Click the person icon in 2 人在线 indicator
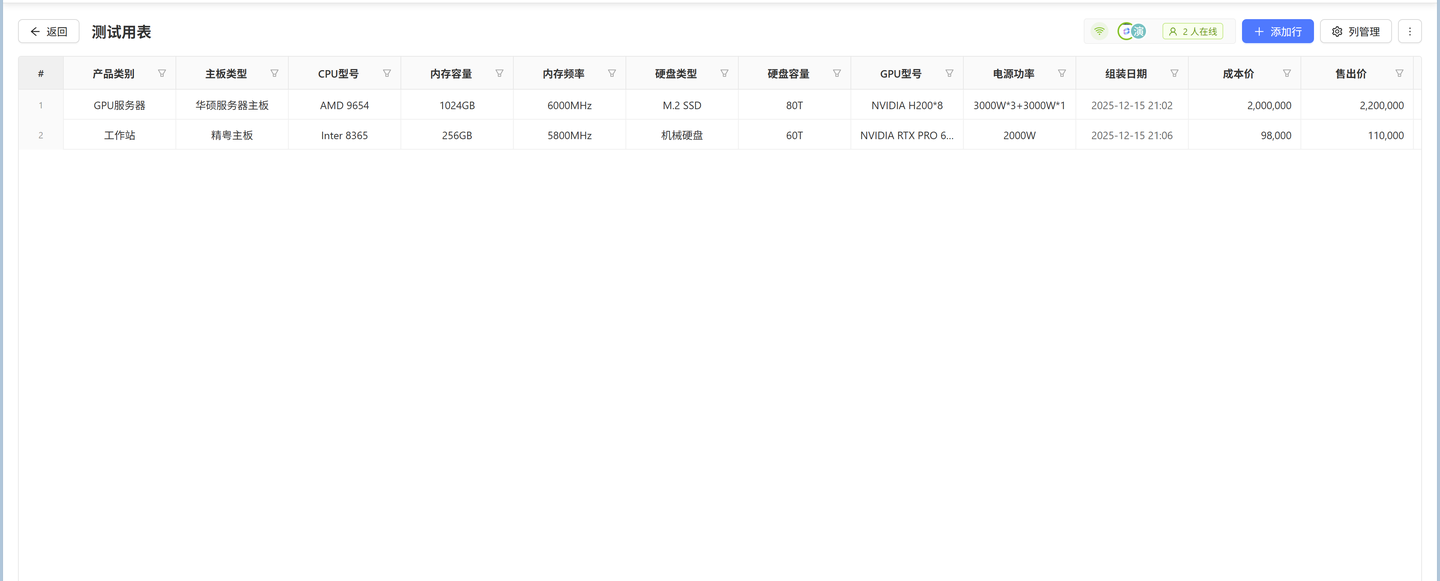Viewport: 1440px width, 581px height. click(x=1173, y=31)
